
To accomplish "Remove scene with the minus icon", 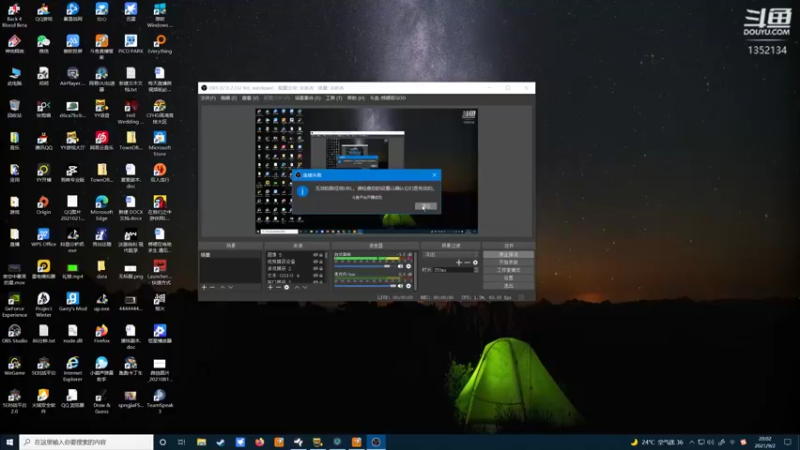I will pos(212,287).
